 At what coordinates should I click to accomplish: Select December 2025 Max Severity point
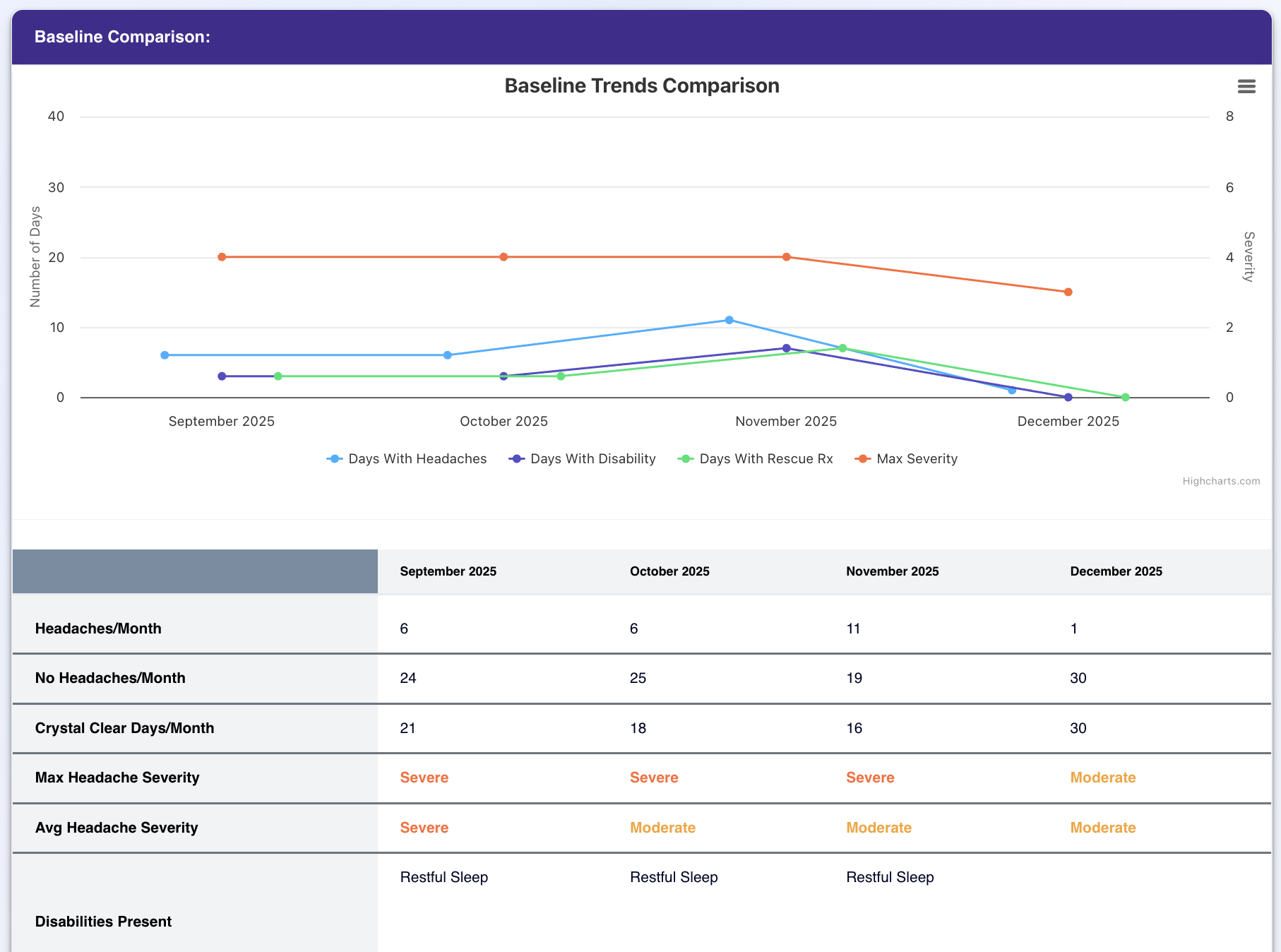[x=1068, y=292]
